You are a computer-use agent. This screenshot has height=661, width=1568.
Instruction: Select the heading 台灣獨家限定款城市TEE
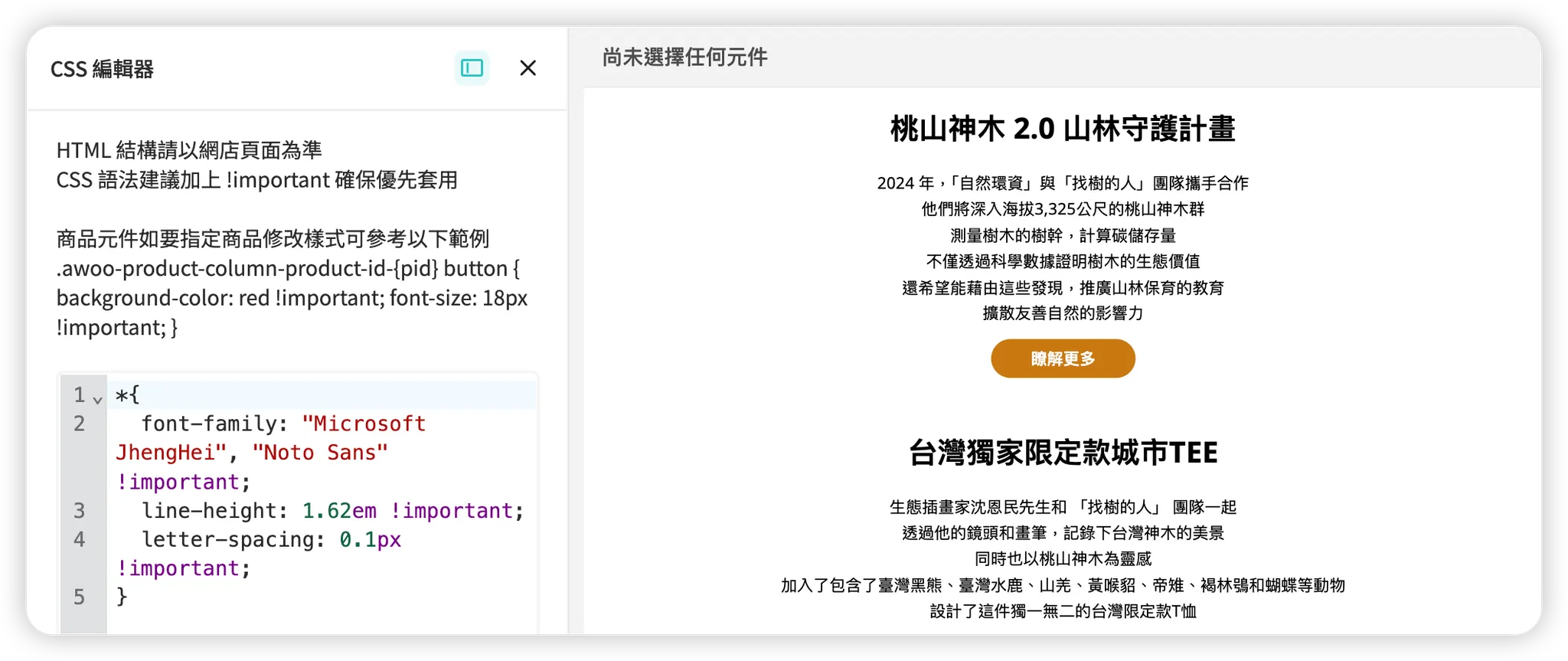click(1063, 453)
